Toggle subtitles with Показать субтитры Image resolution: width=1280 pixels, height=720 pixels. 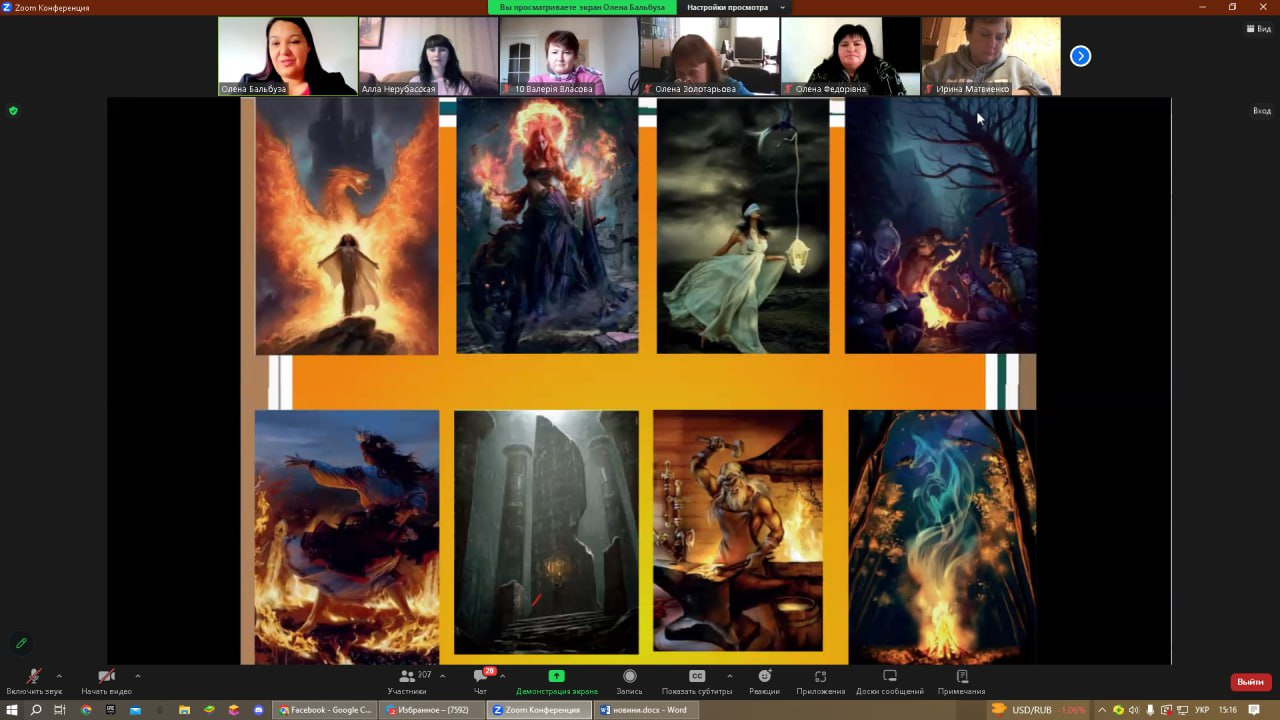pyautogui.click(x=697, y=682)
